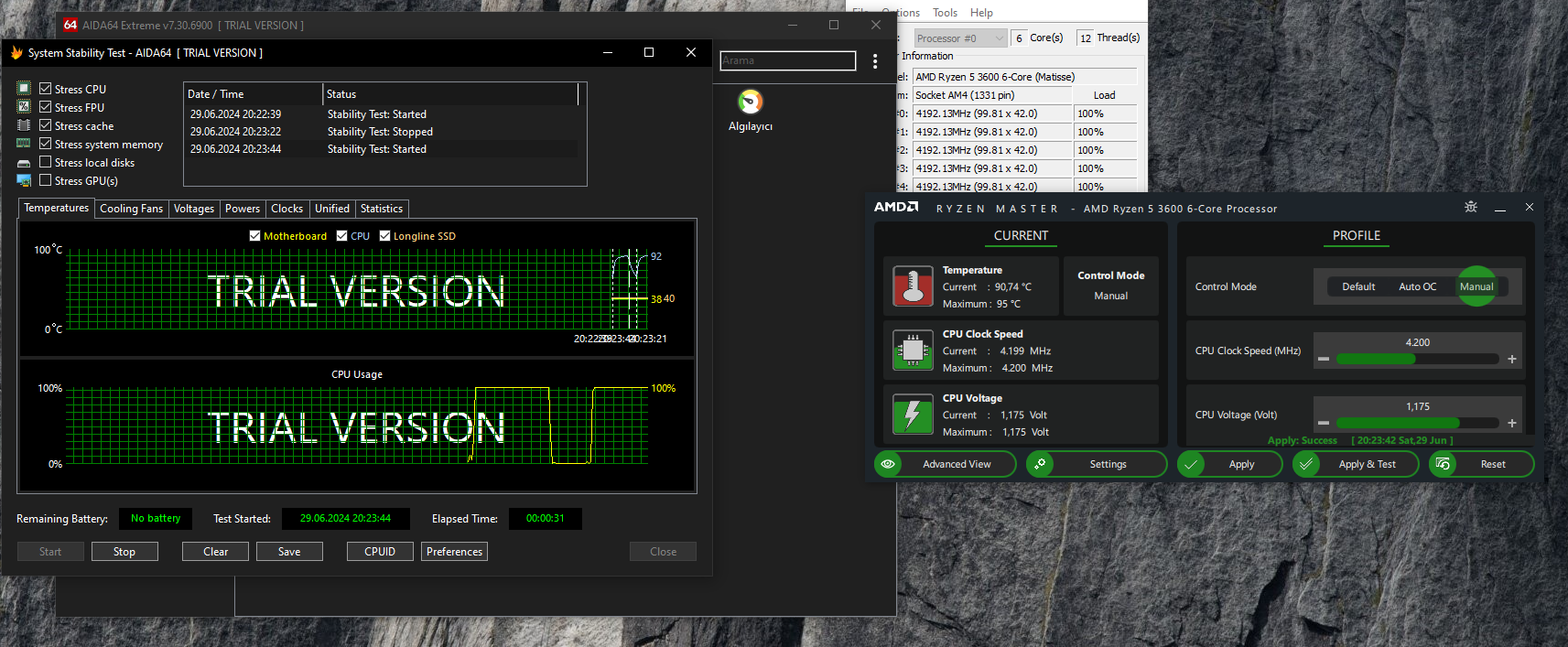This screenshot has width=1568, height=647.
Task: Click the Algılayıcı sensor gauge icon
Action: coord(750,102)
